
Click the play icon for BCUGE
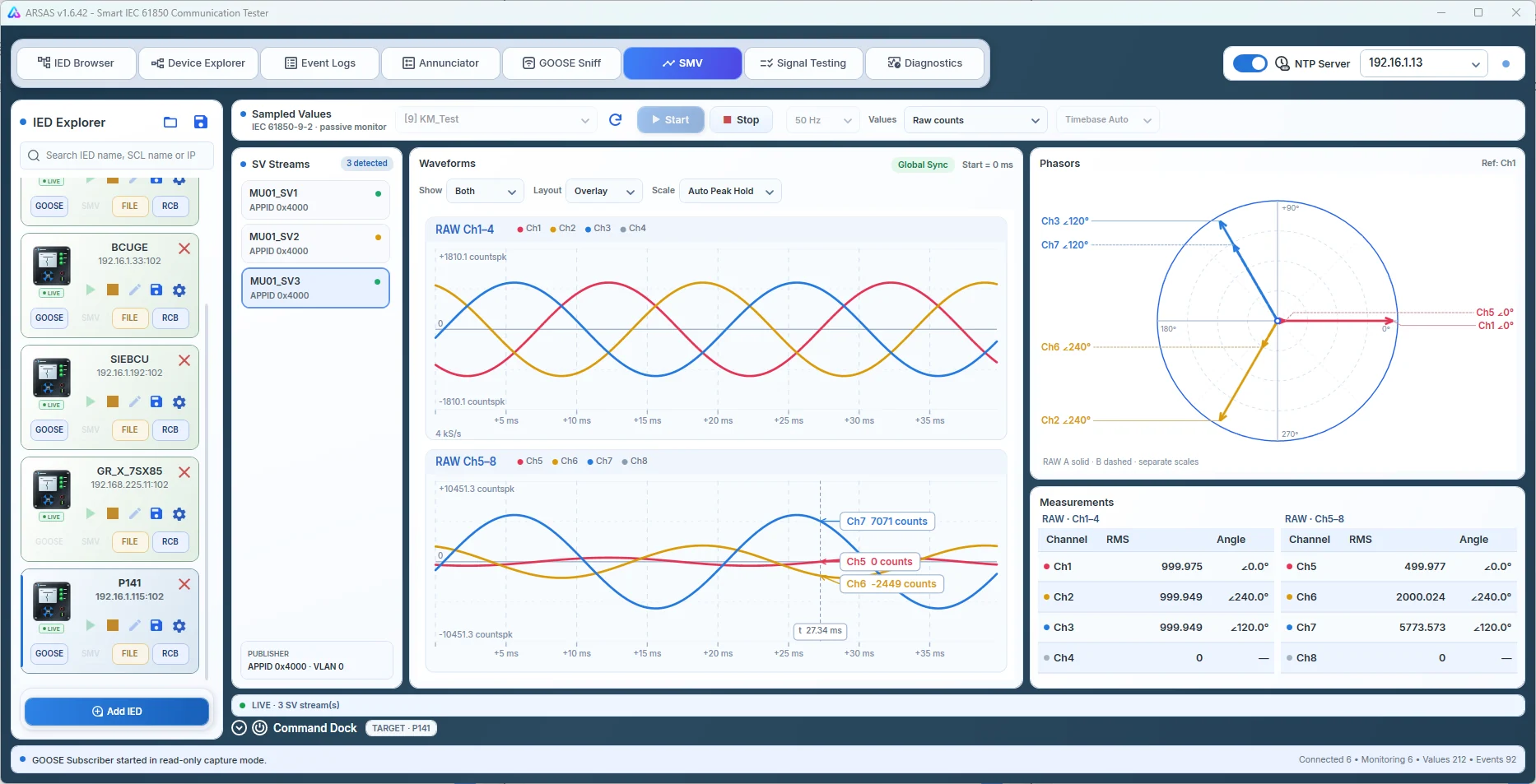pyautogui.click(x=91, y=290)
